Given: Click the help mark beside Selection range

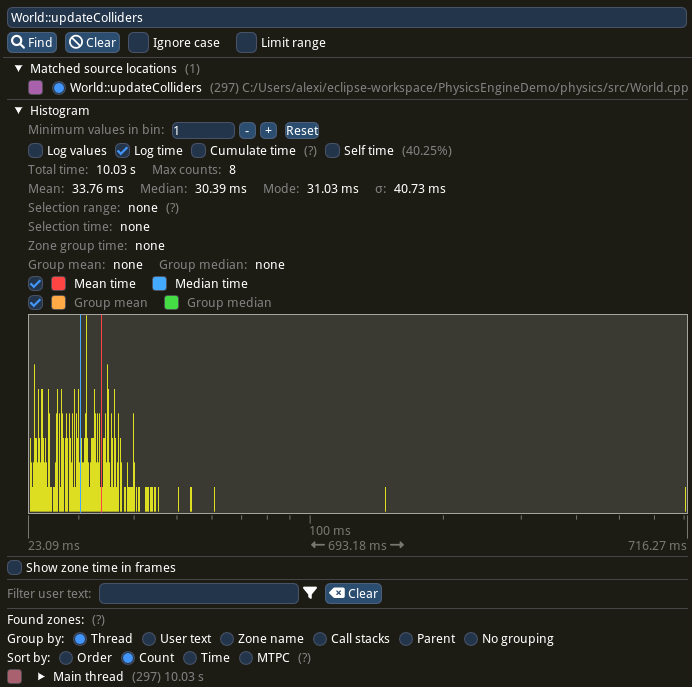Looking at the screenshot, I should click(x=173, y=208).
